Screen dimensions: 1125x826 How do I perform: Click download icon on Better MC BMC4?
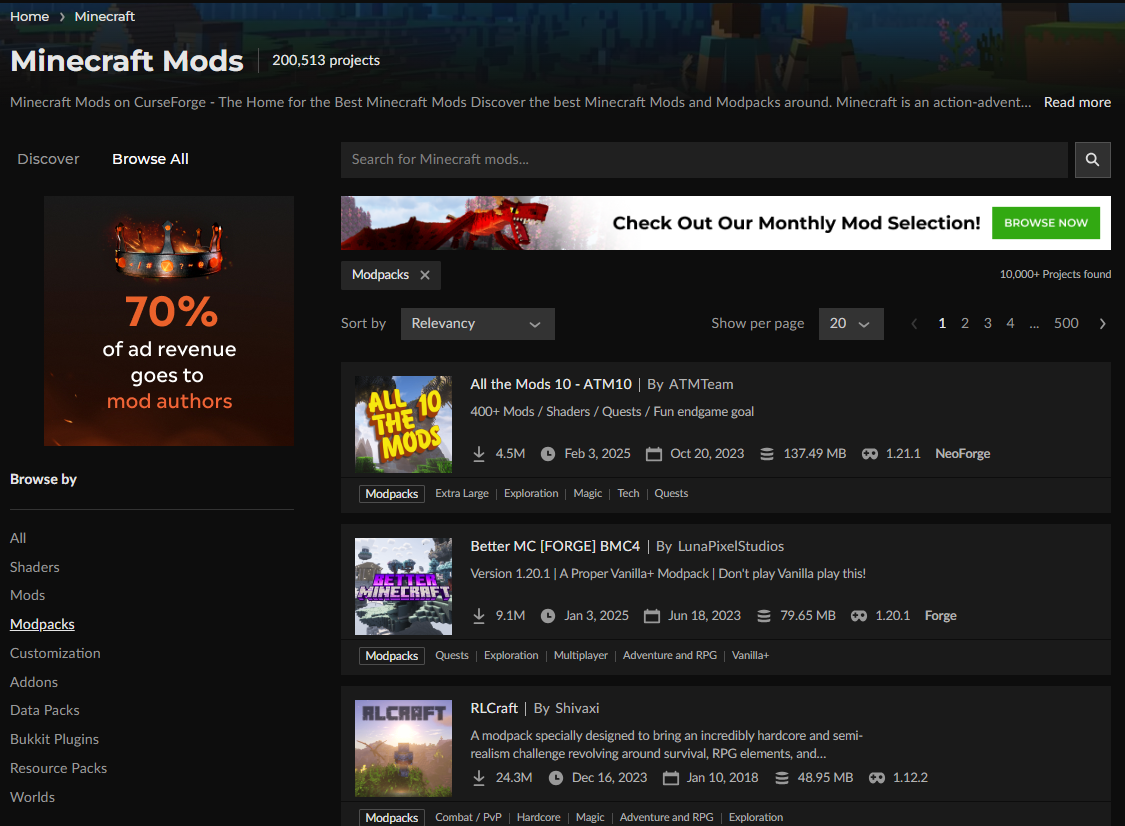point(479,616)
